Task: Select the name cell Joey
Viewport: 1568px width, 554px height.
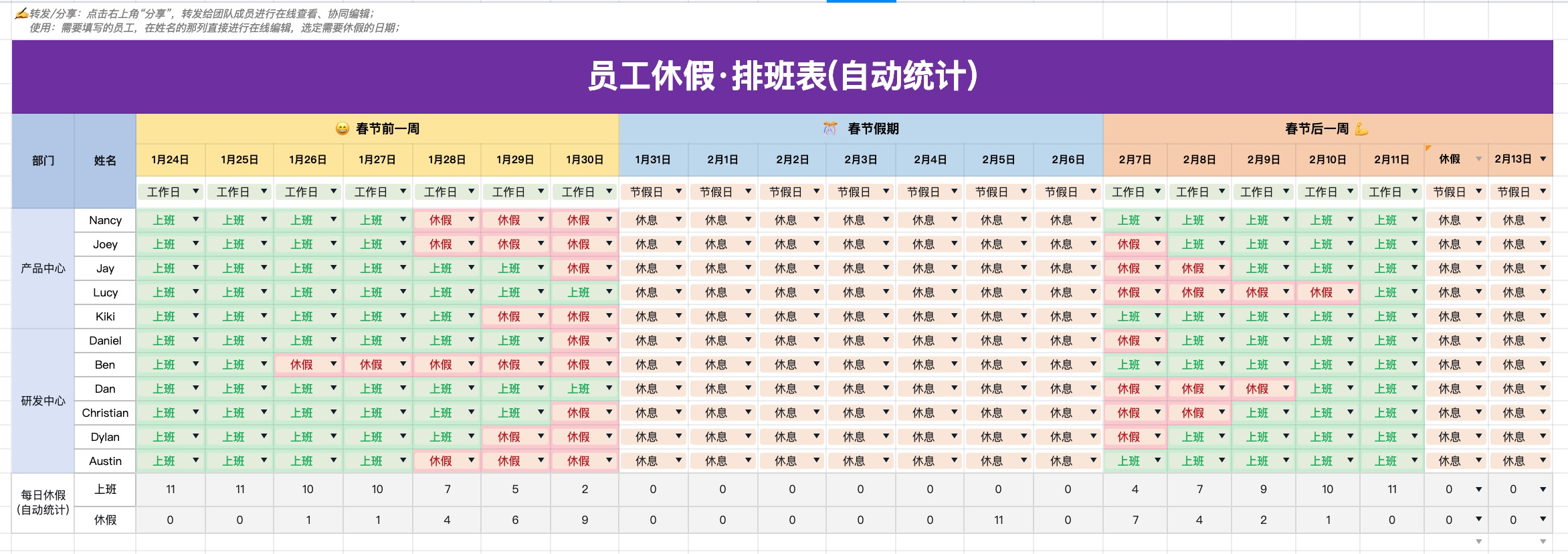Action: coord(105,244)
